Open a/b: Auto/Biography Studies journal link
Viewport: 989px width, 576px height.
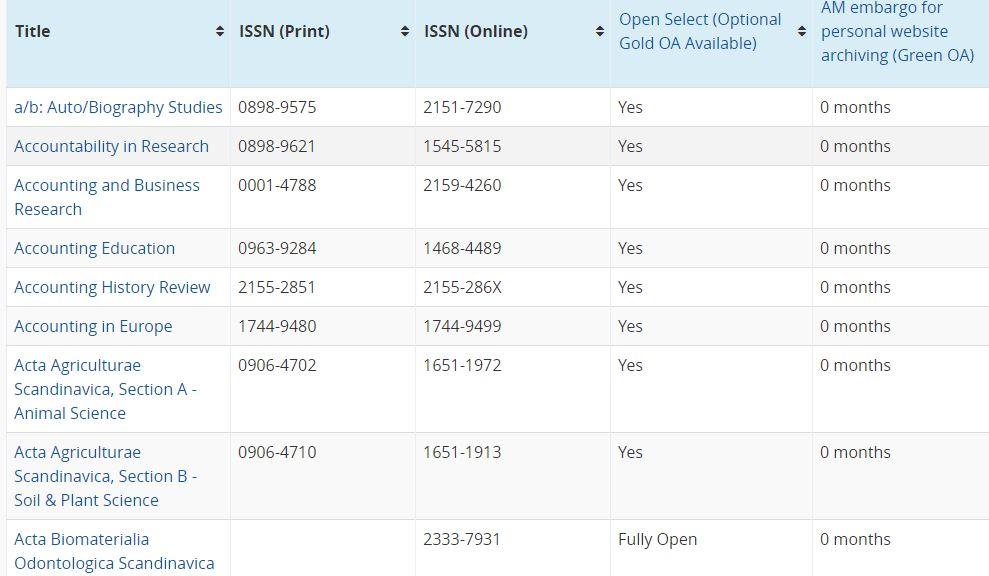click(x=118, y=107)
